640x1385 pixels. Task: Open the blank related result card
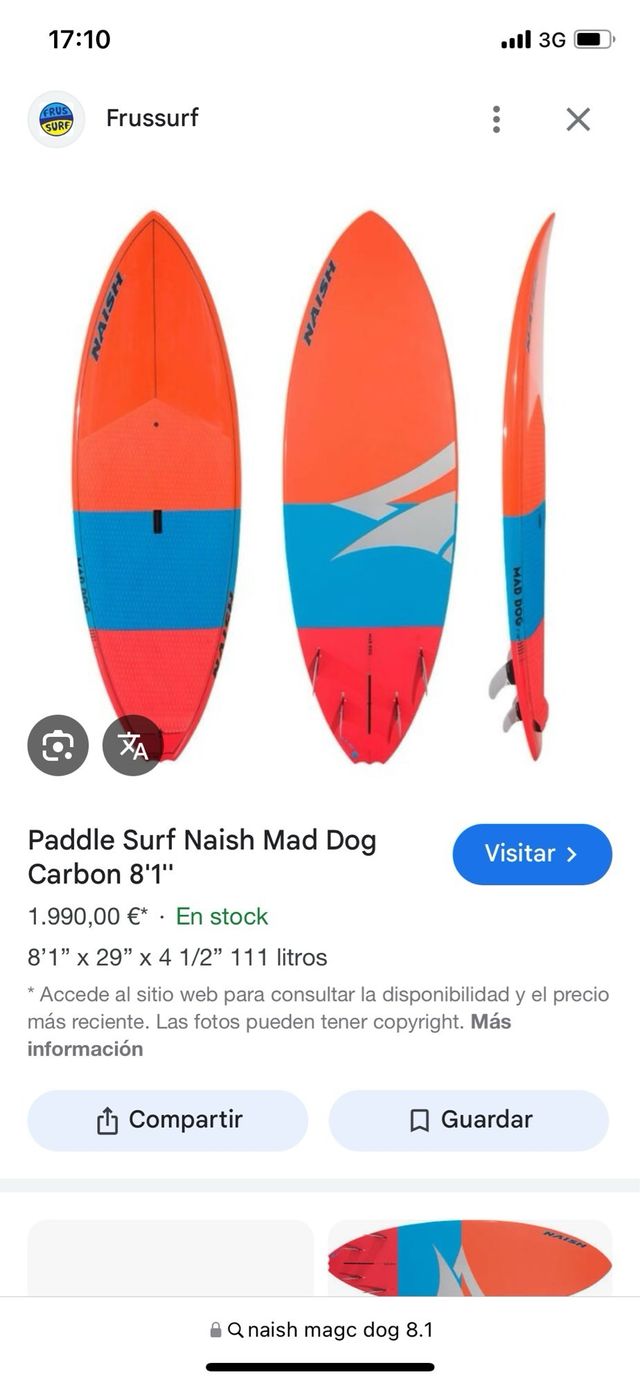[170, 1258]
